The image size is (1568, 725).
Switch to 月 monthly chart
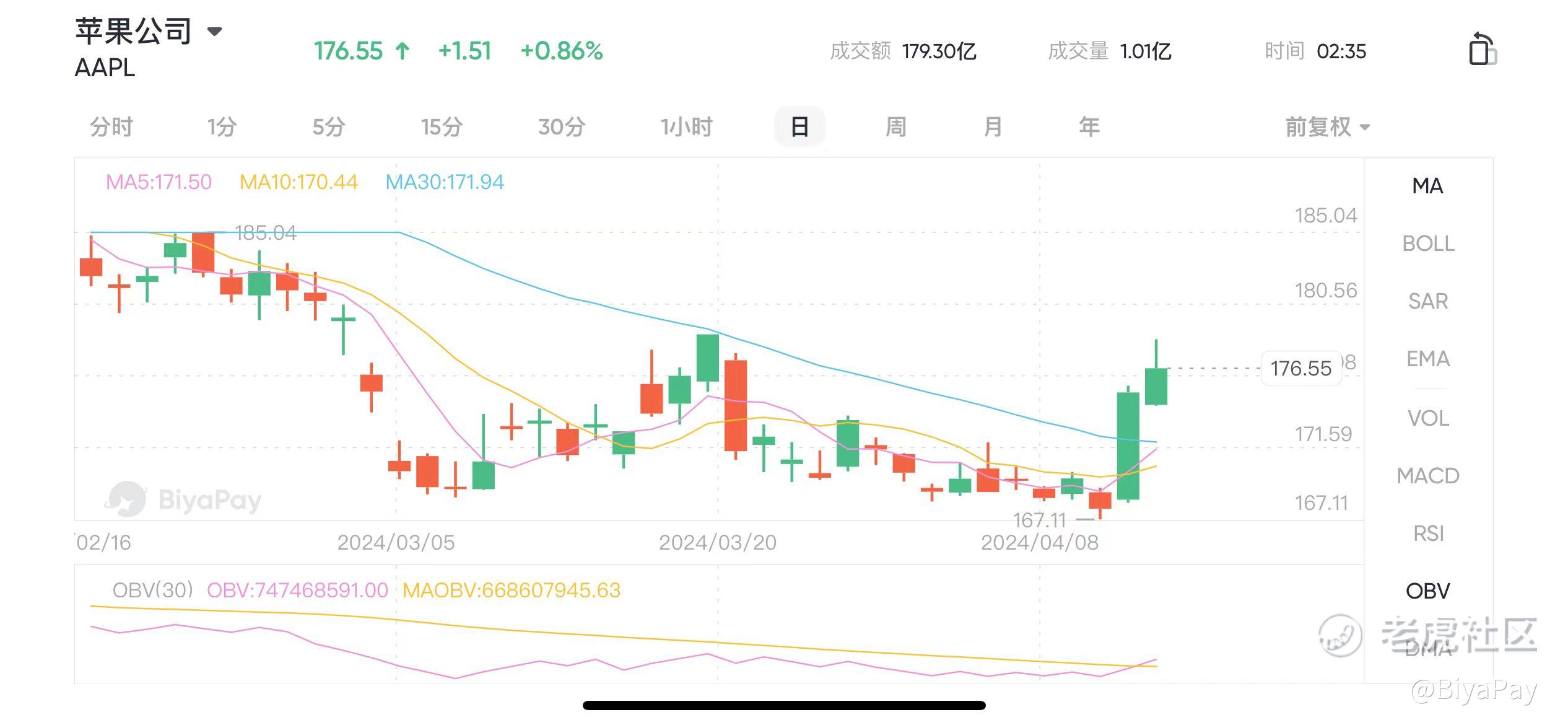point(993,127)
